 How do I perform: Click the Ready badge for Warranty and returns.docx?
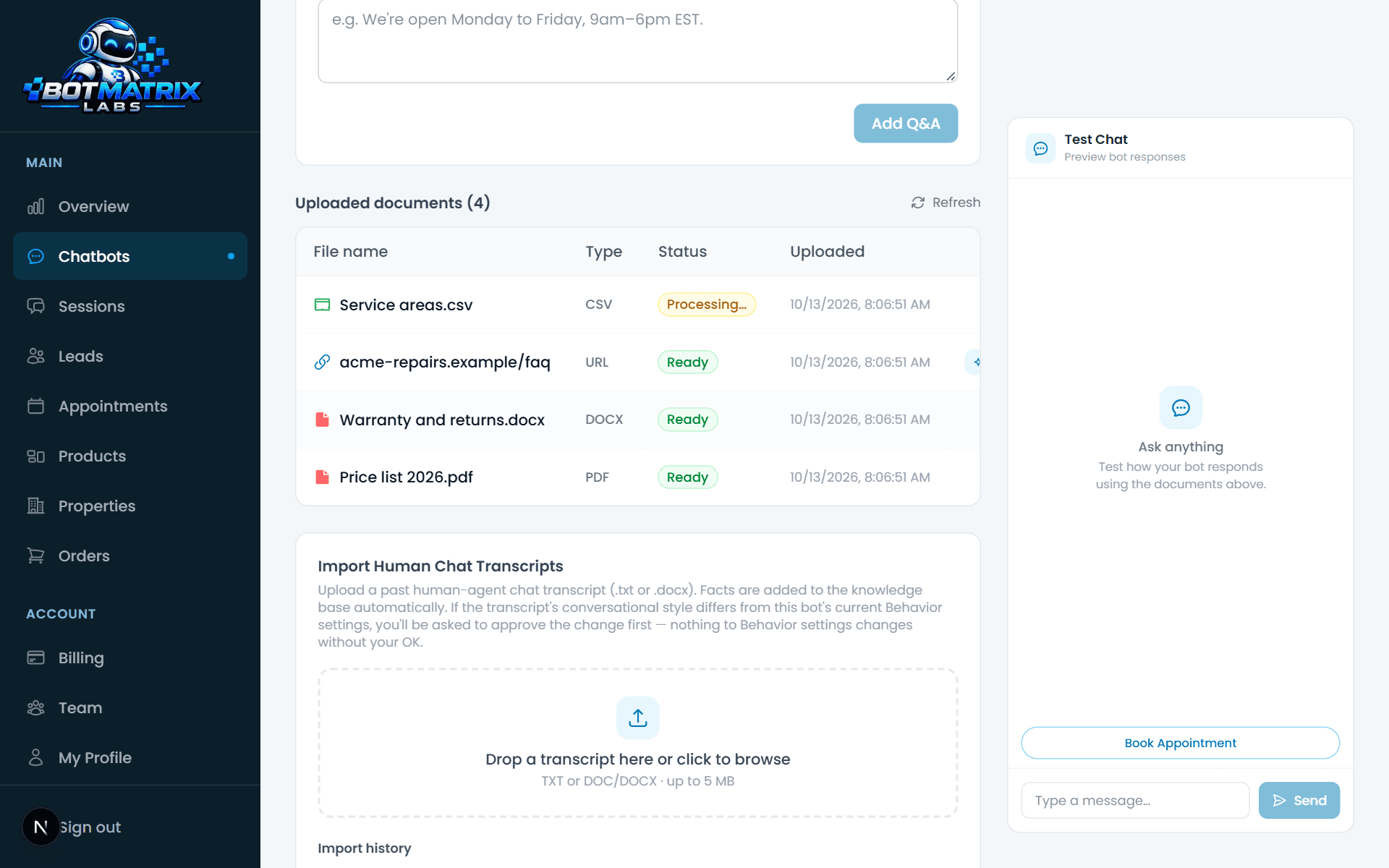click(x=687, y=420)
